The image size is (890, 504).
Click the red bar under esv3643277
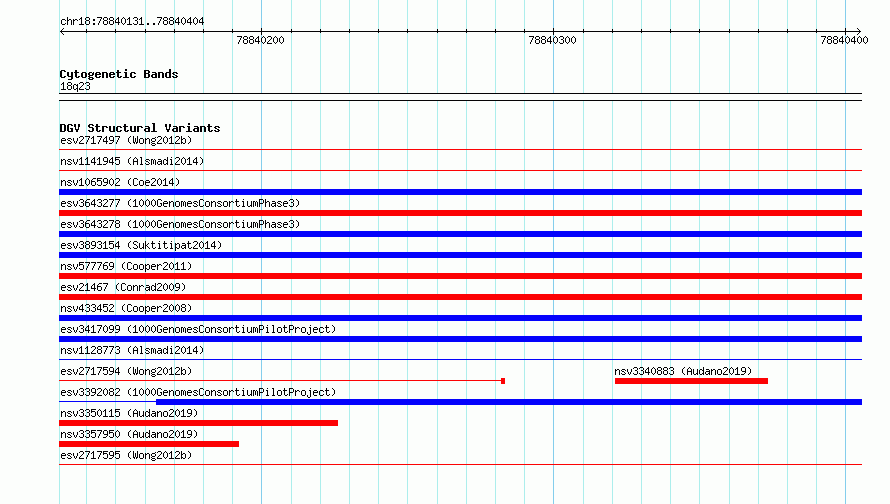[x=460, y=213]
